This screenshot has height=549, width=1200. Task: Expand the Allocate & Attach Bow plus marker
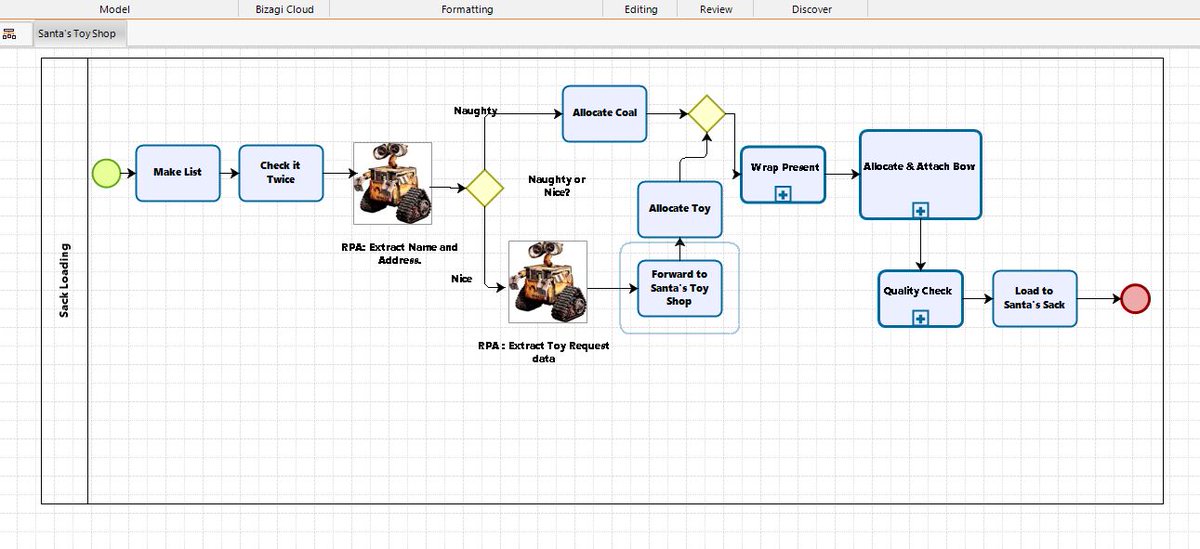click(920, 210)
